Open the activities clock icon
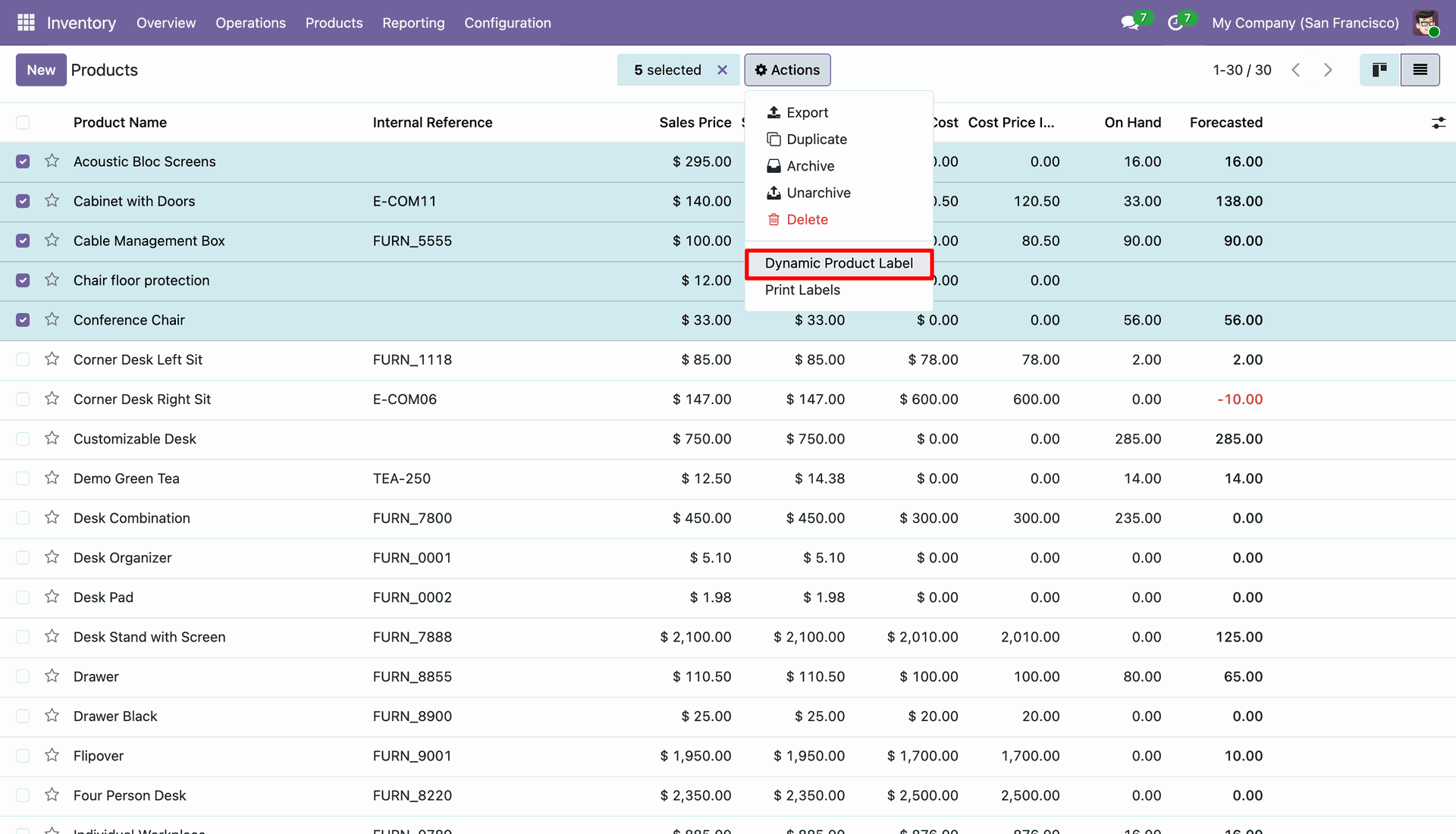The height and width of the screenshot is (834, 1456). coord(1175,23)
